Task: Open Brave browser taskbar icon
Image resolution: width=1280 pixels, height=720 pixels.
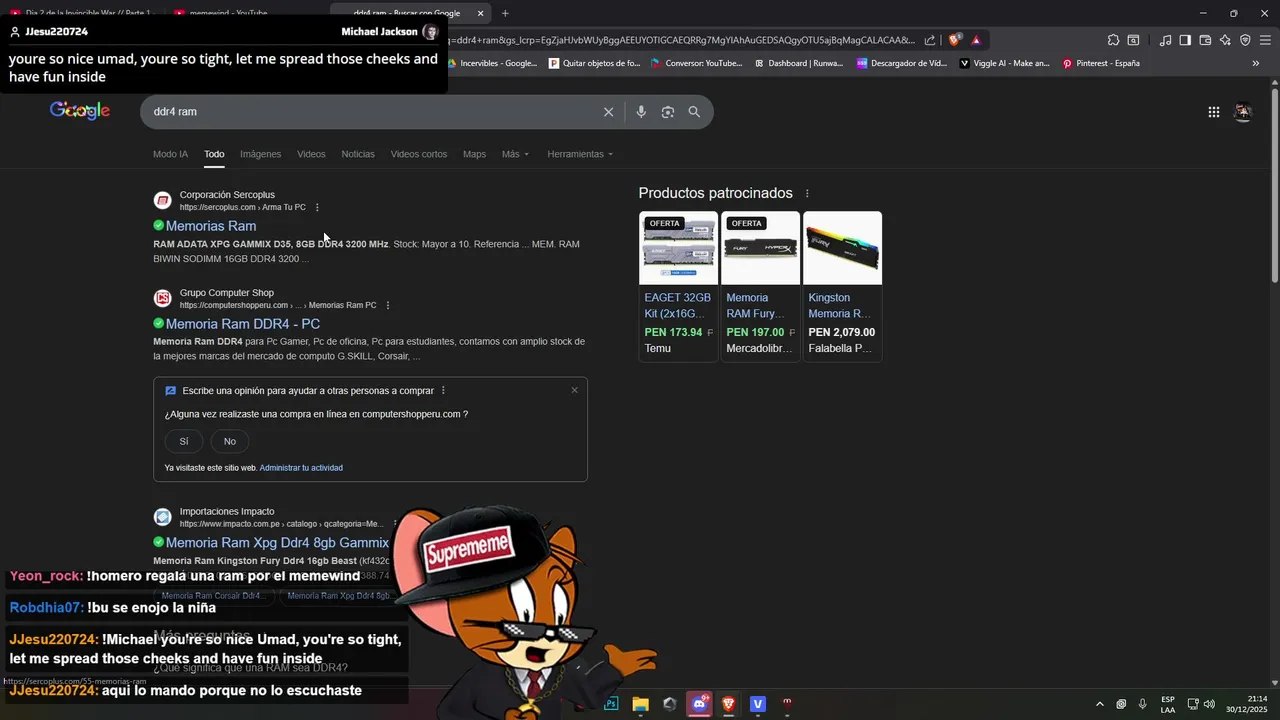Action: click(x=729, y=704)
